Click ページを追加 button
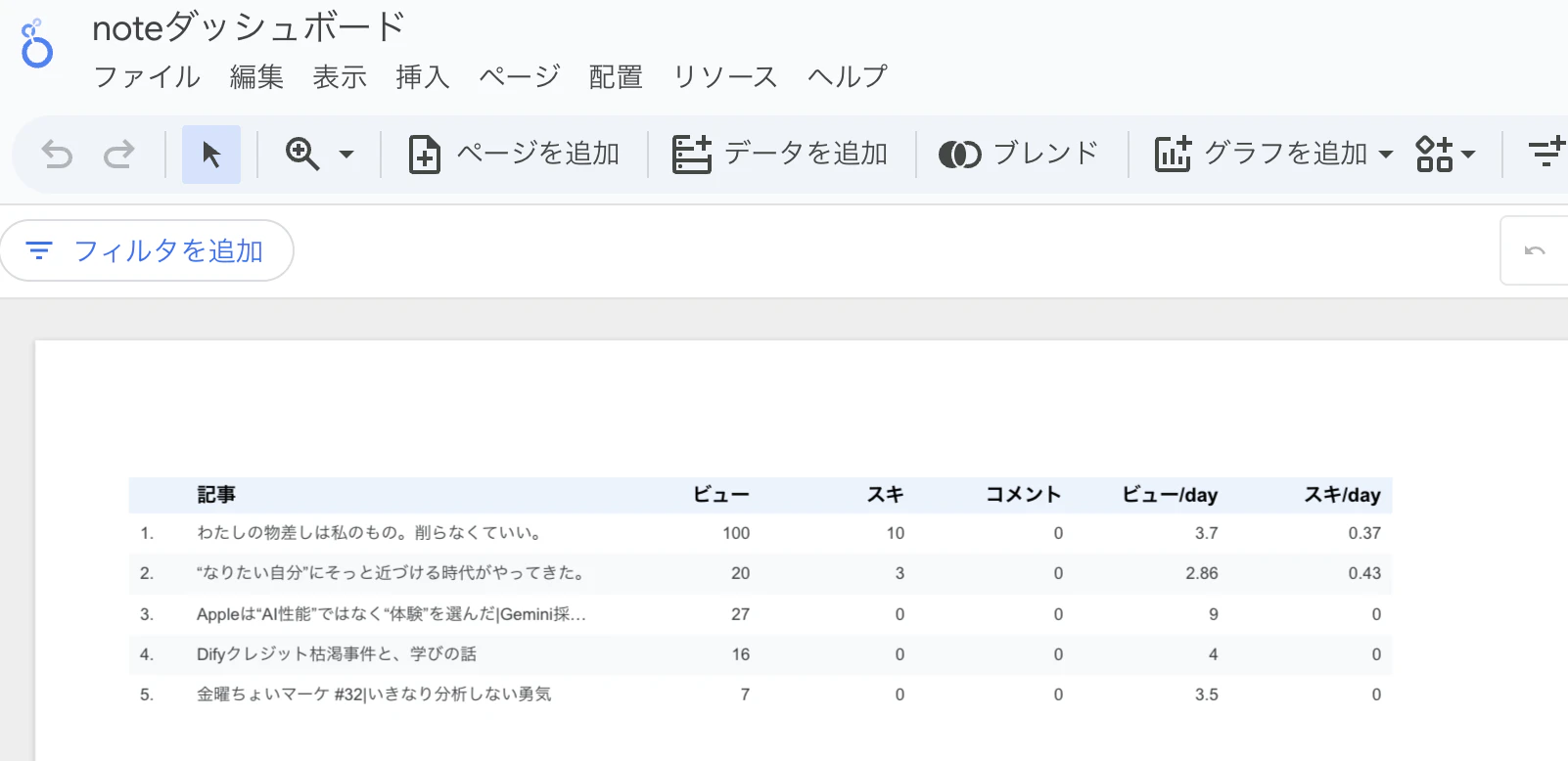Image resolution: width=1568 pixels, height=761 pixels. tap(514, 155)
